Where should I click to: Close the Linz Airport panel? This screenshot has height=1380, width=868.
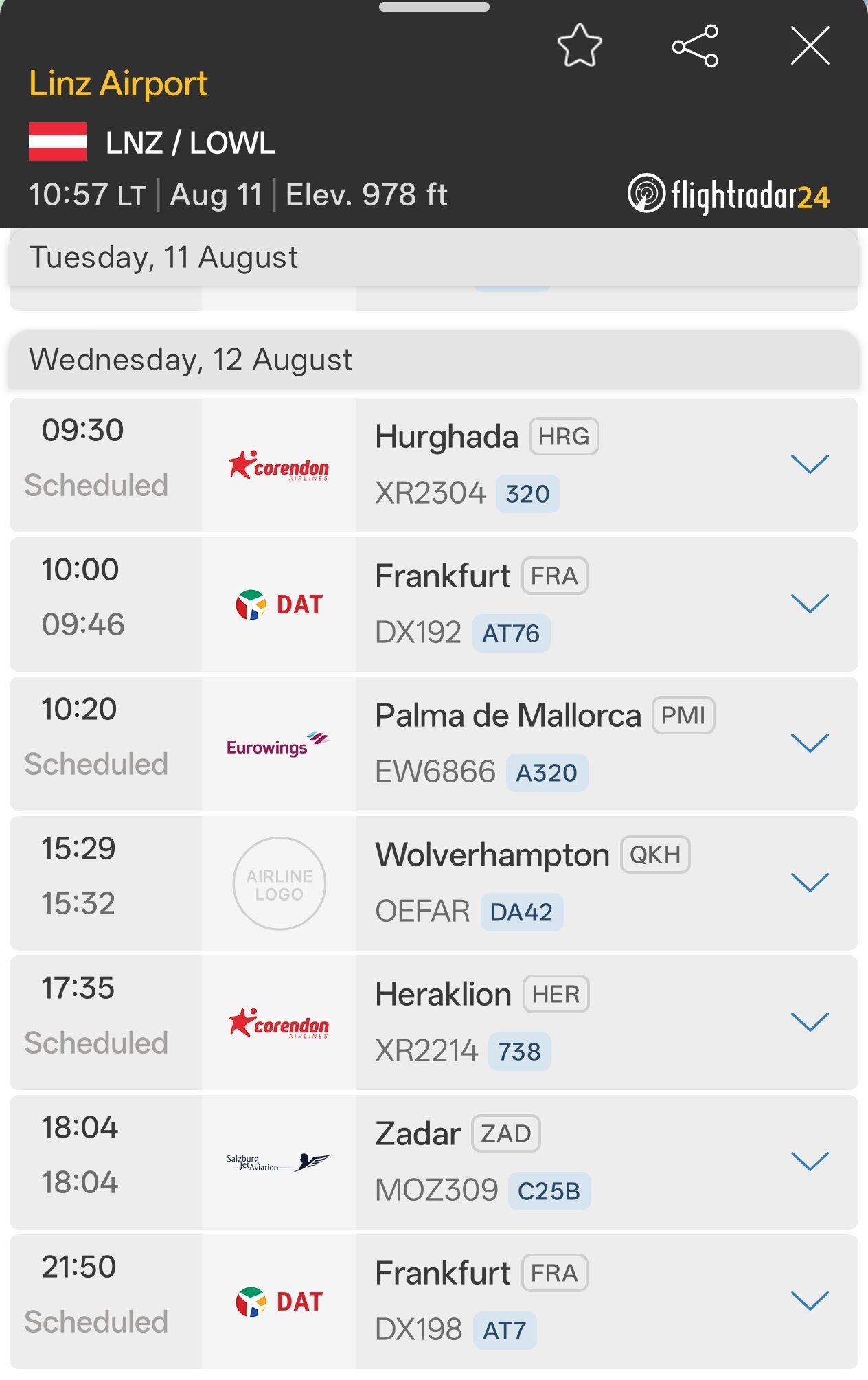(810, 45)
